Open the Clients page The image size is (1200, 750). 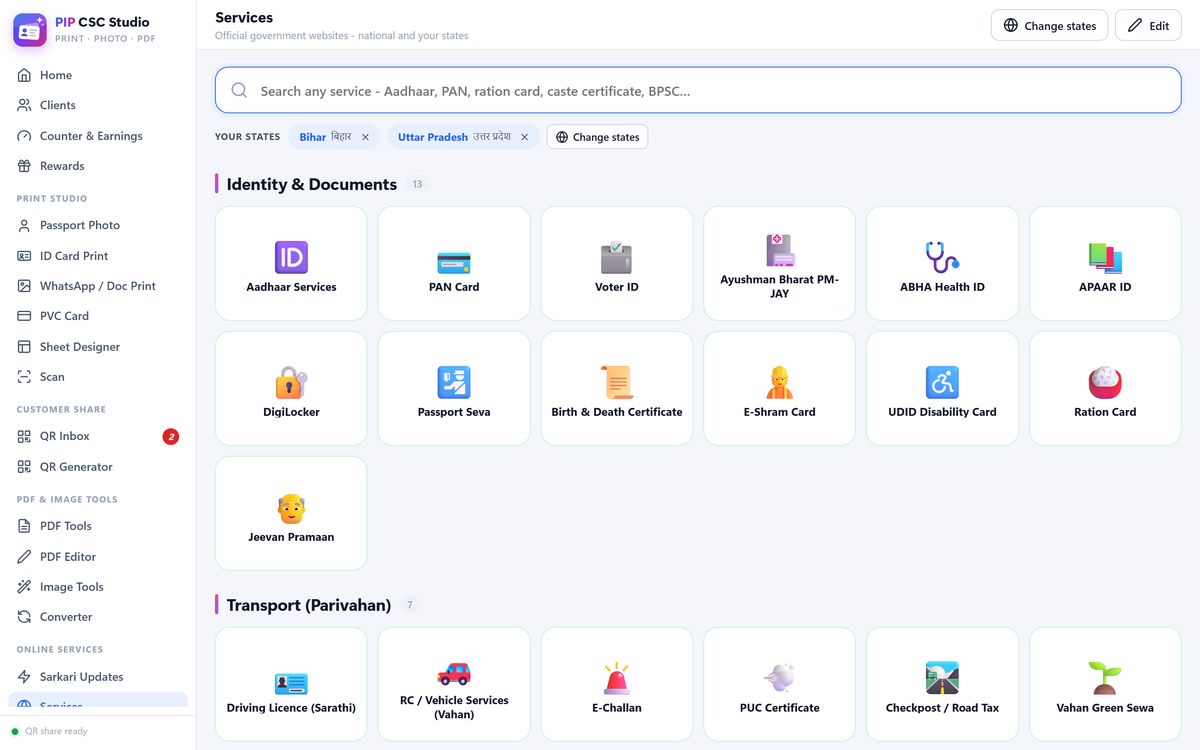pyautogui.click(x=98, y=105)
